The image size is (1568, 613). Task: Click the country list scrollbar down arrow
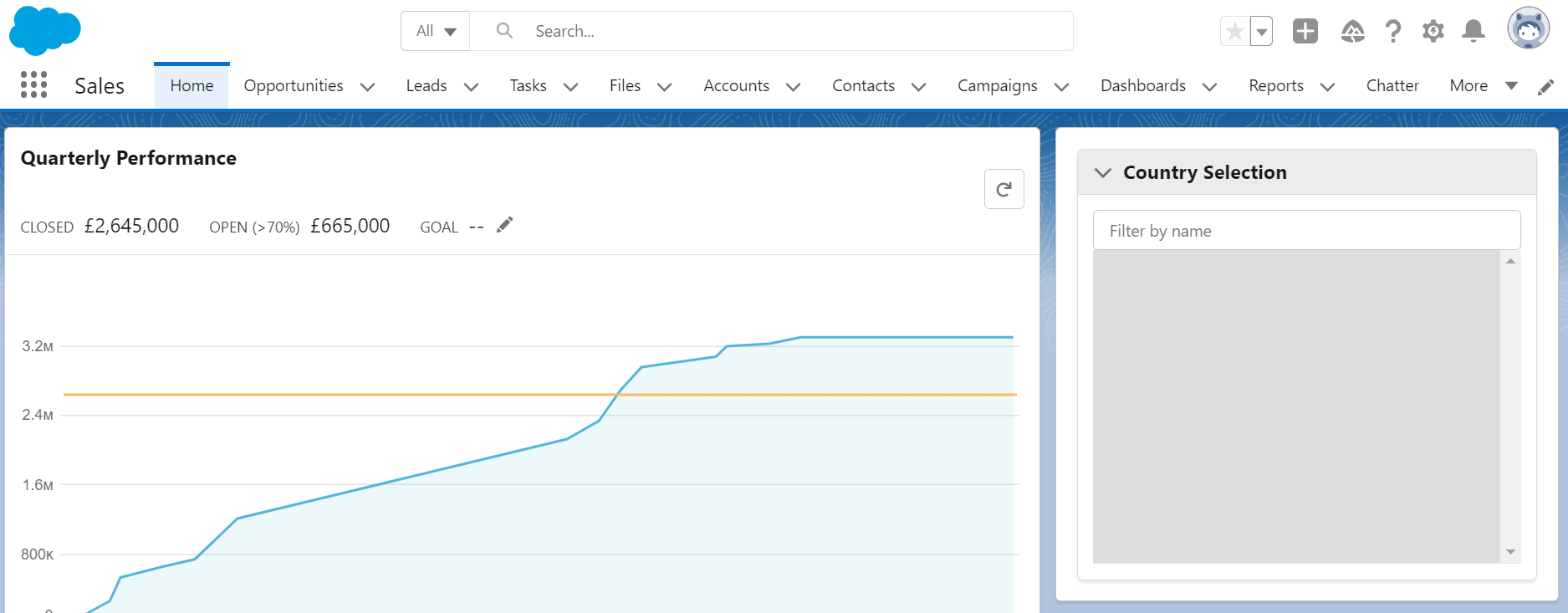point(1510,552)
